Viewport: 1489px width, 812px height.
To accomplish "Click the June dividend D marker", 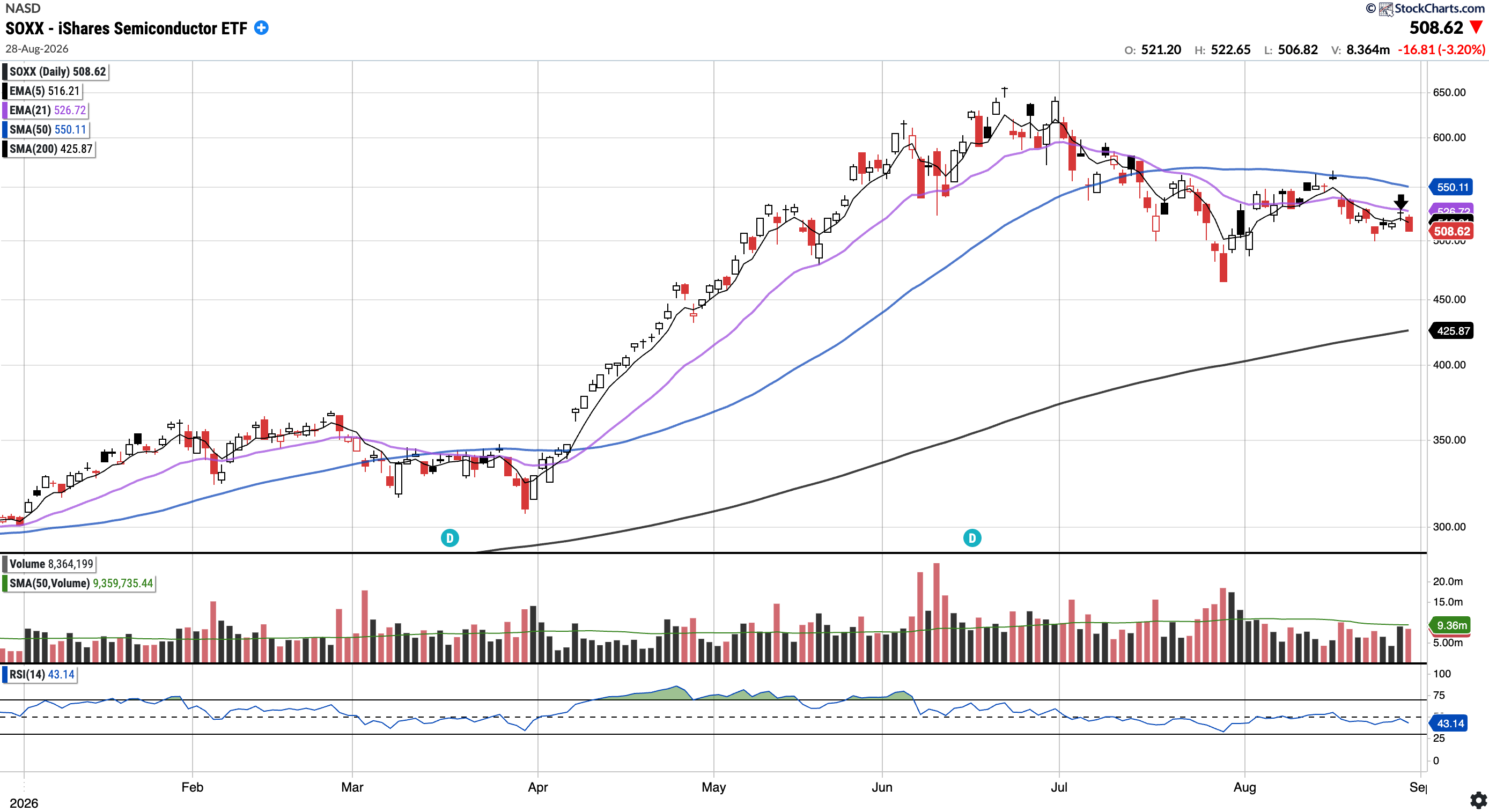I will tap(972, 538).
